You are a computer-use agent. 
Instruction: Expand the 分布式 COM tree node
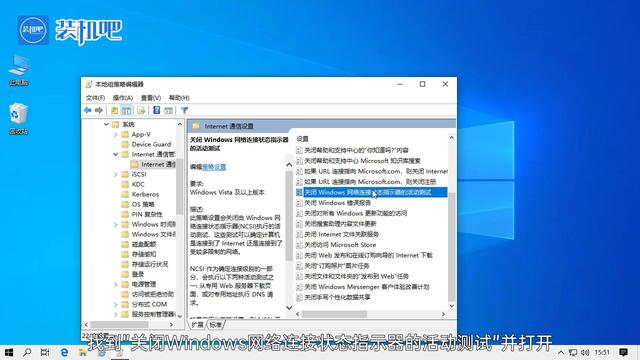click(116, 304)
